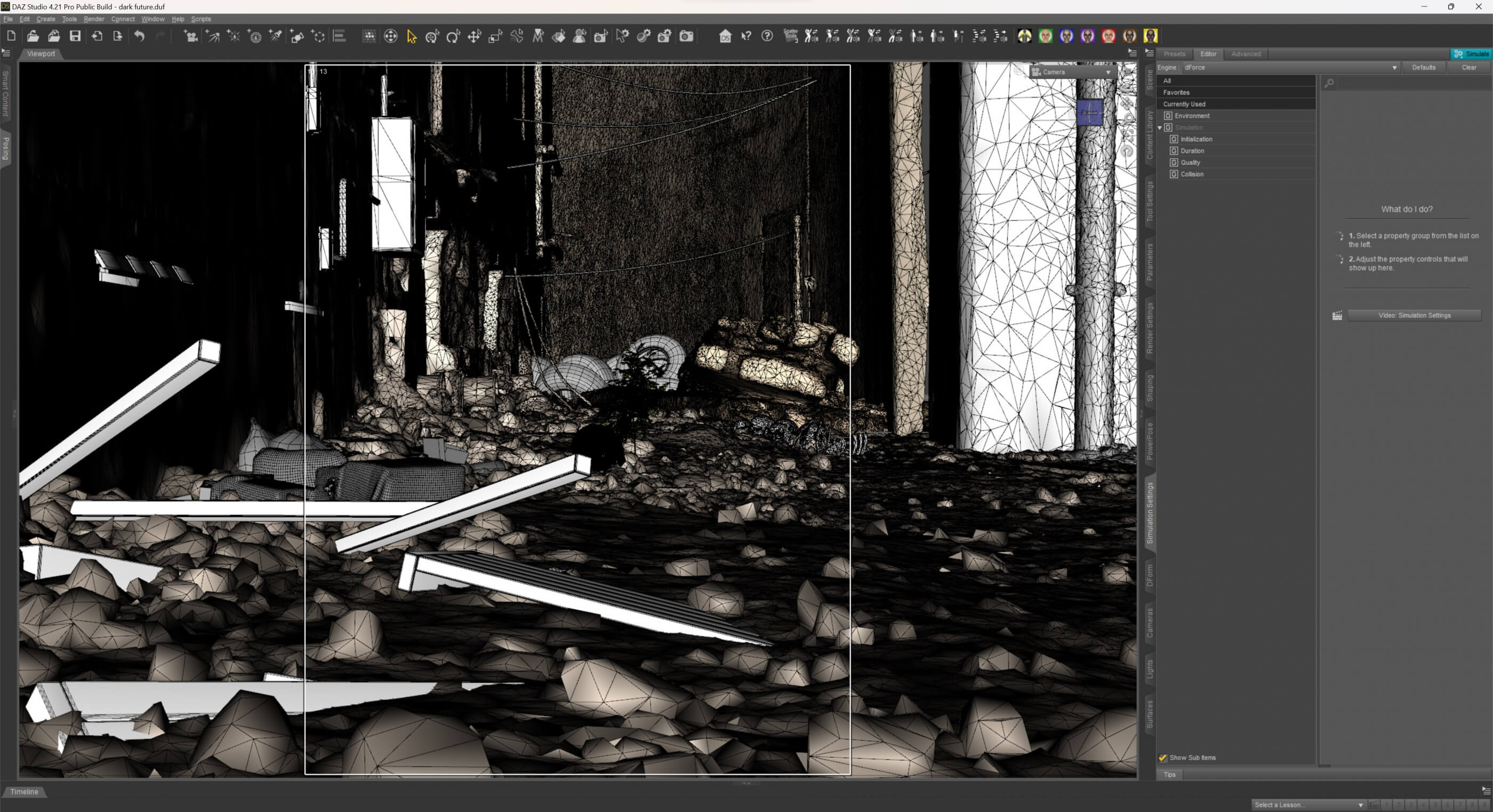Toggle the Show Sub Items checkbox
The height and width of the screenshot is (812, 1493).
click(1162, 758)
